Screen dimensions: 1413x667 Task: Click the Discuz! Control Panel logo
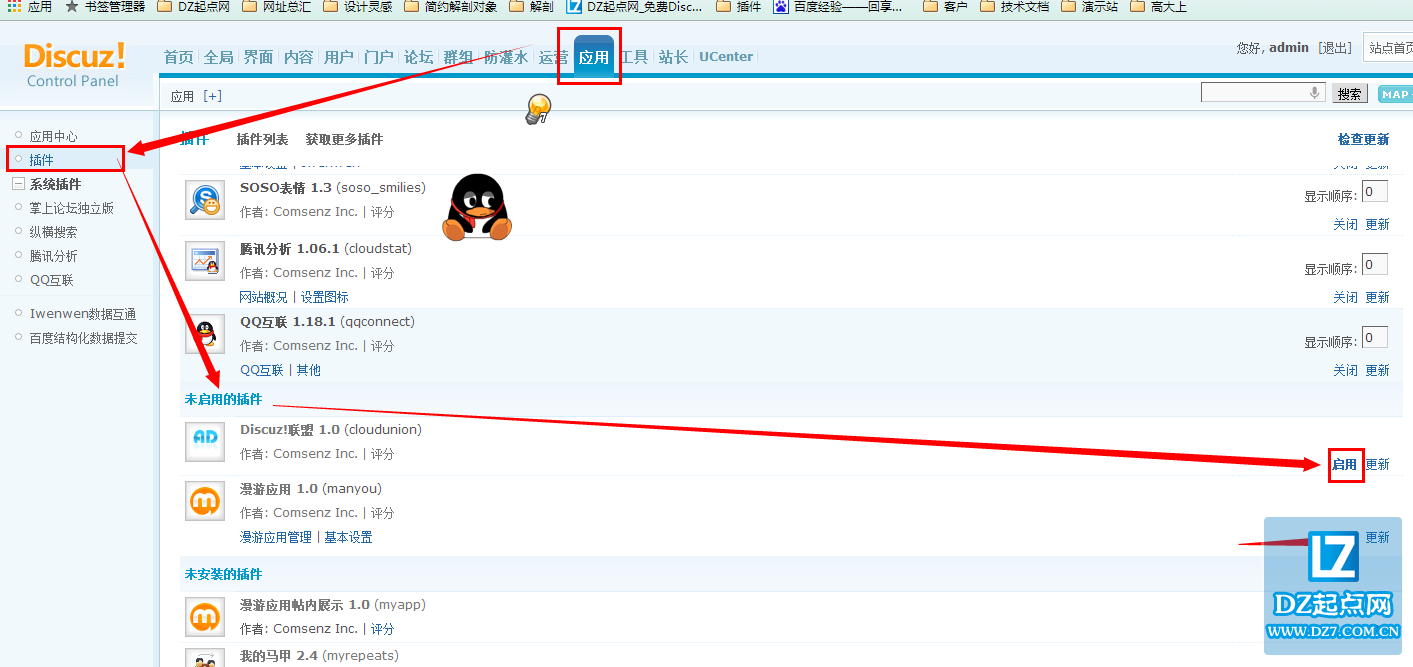pyautogui.click(x=74, y=64)
